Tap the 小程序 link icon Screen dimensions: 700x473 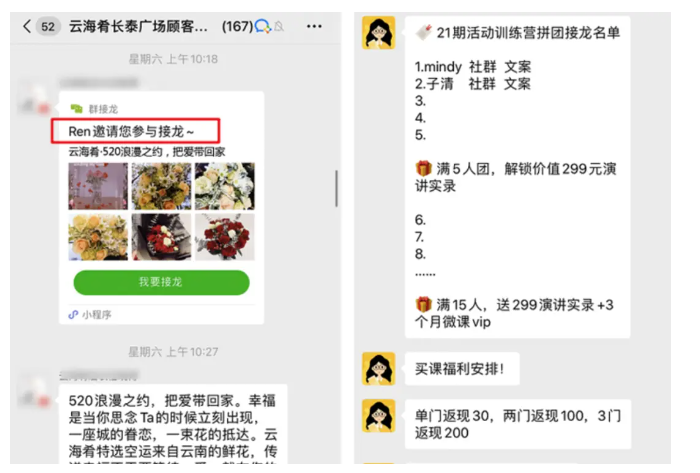(x=73, y=315)
